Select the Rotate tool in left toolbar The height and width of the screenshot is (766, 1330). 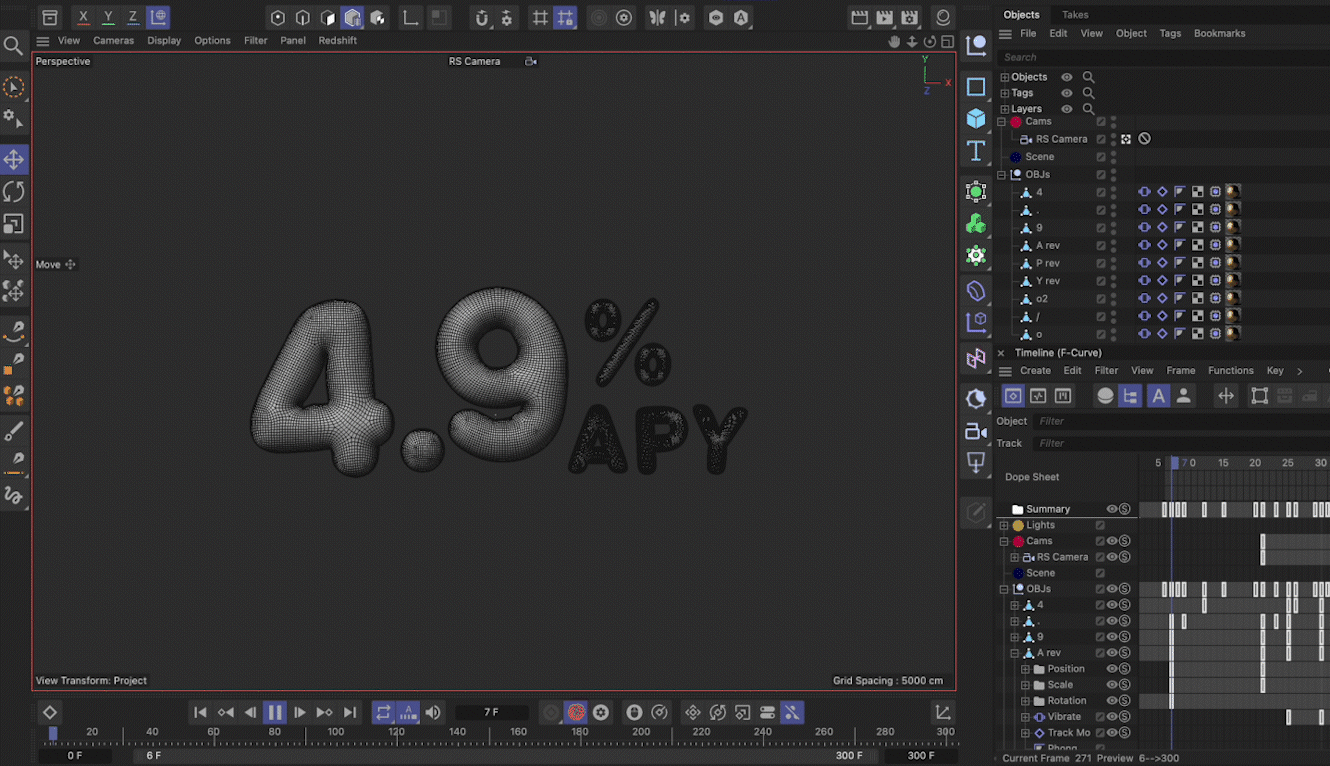[x=14, y=192]
